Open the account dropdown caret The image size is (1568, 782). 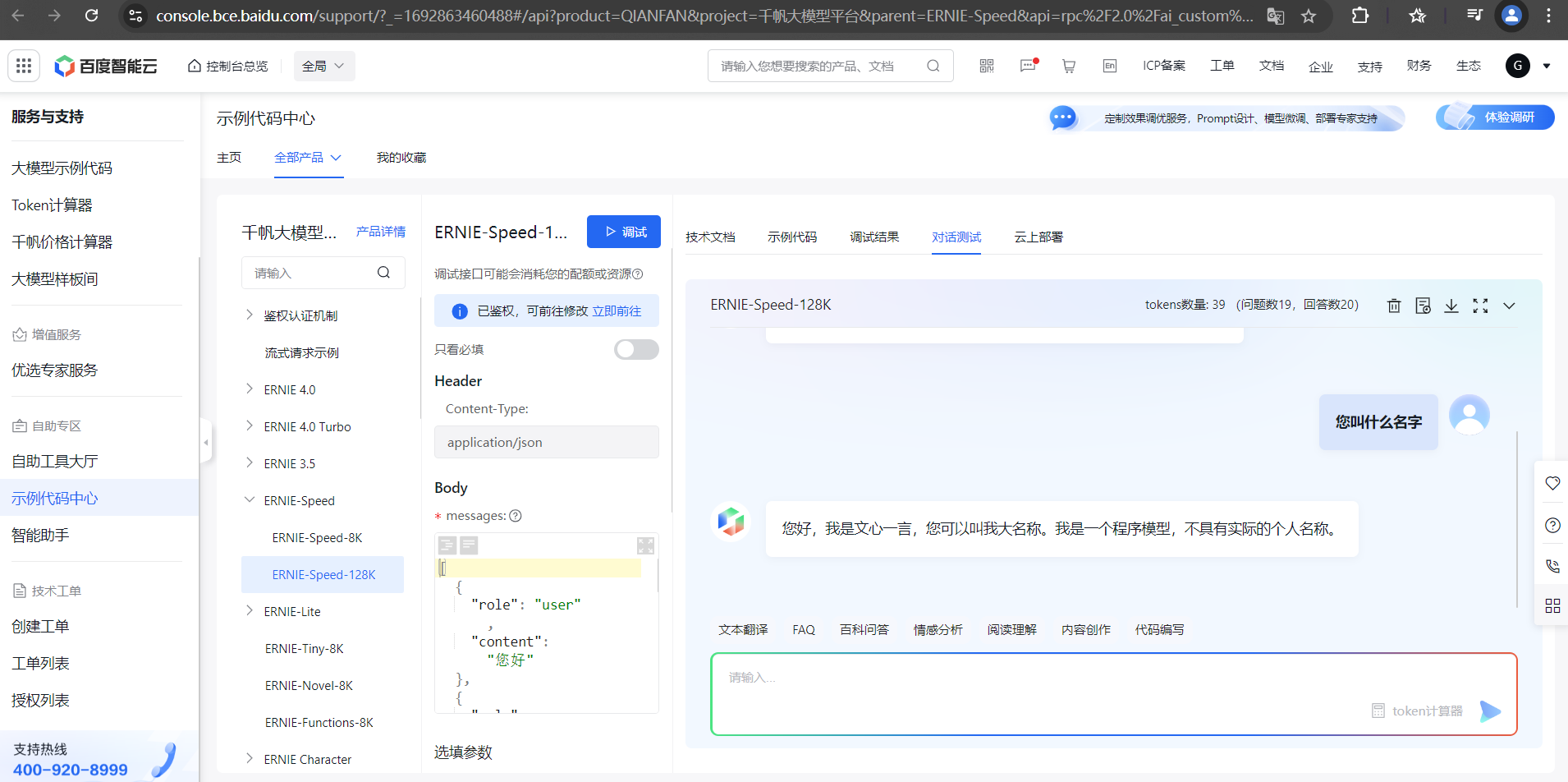(x=1547, y=66)
